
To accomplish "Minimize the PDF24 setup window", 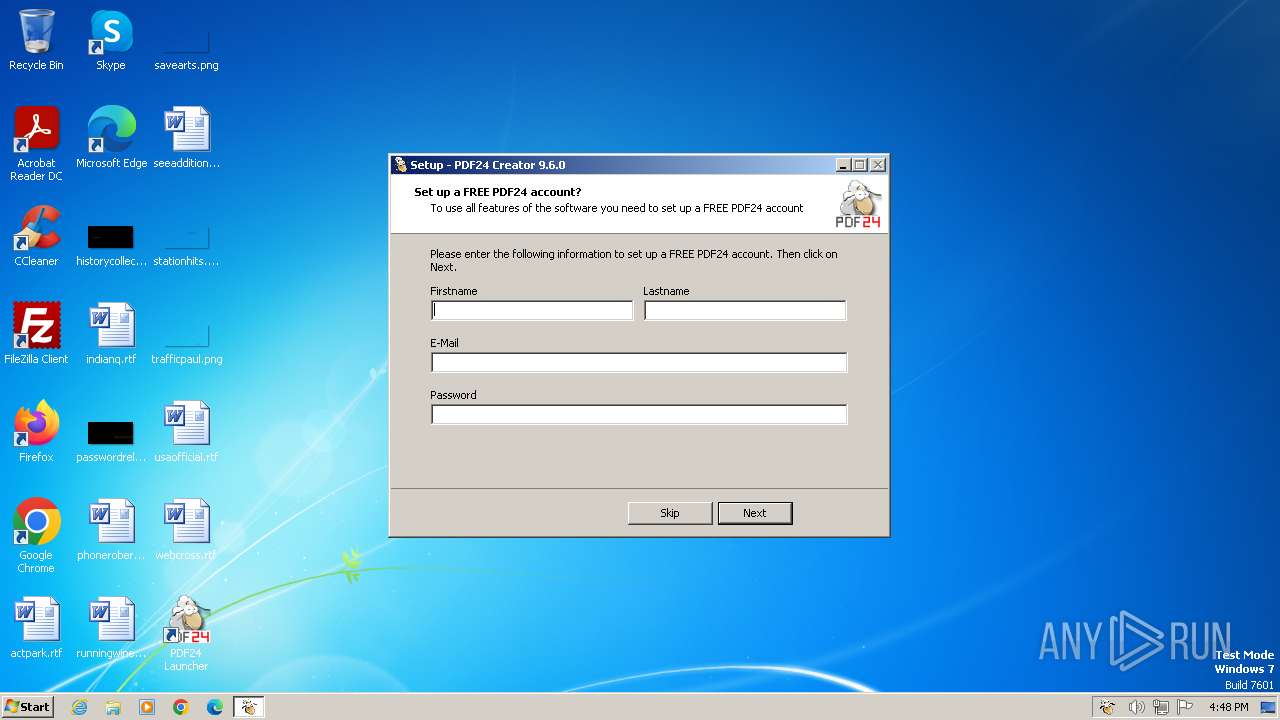I will (843, 165).
